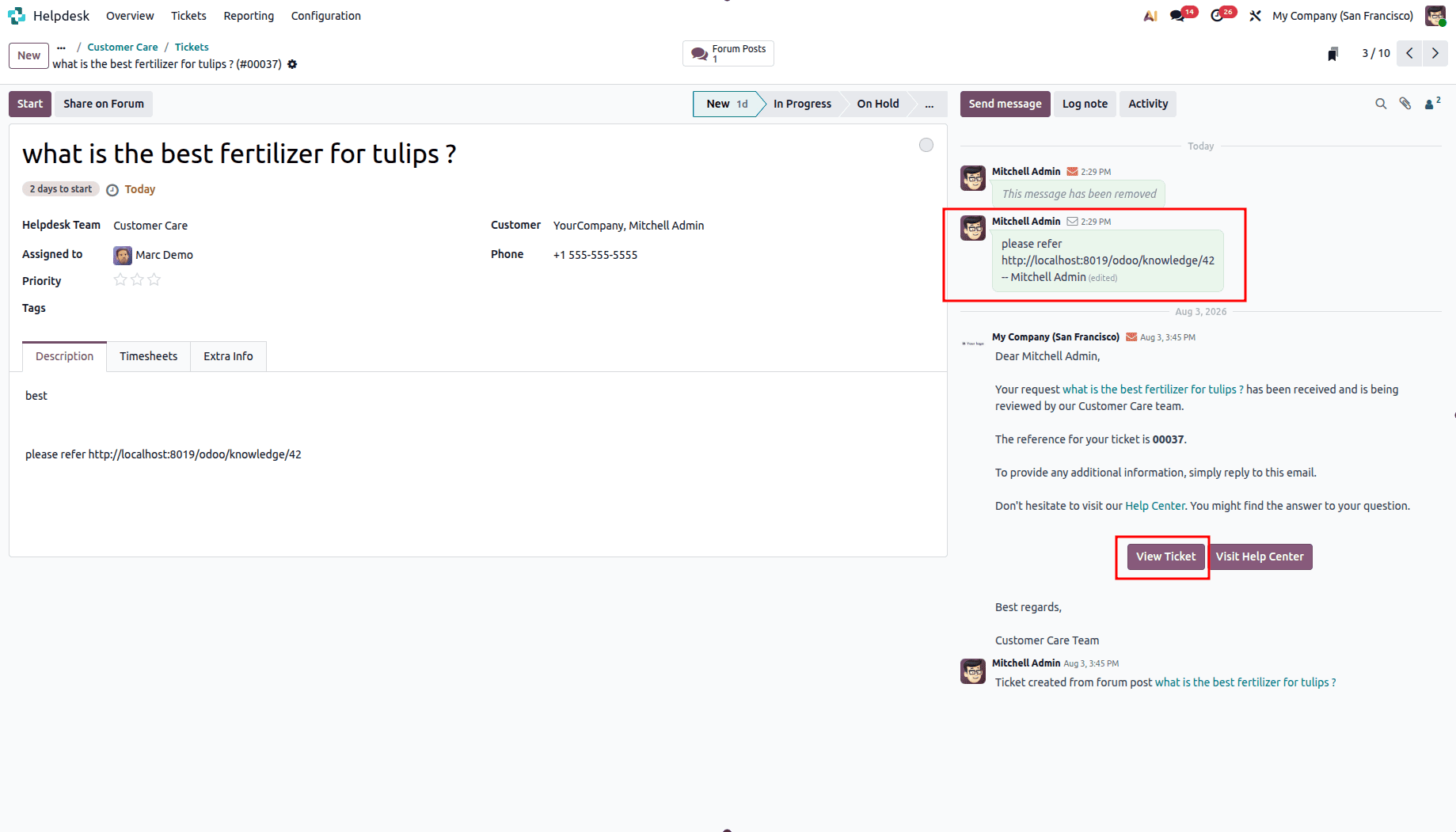
Task: Open the Helpdesk app home icon
Action: 17,16
